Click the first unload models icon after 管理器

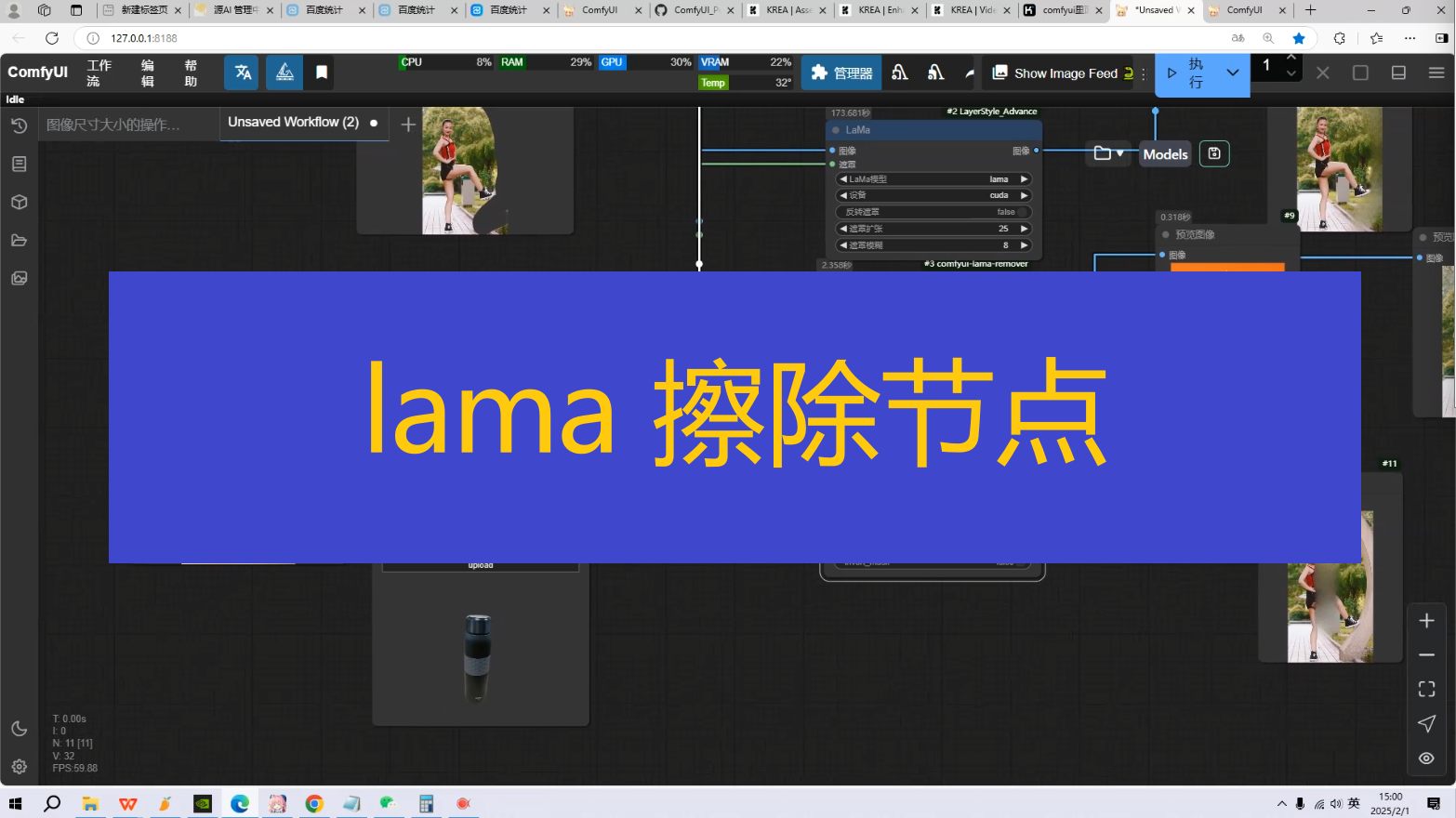tap(899, 73)
